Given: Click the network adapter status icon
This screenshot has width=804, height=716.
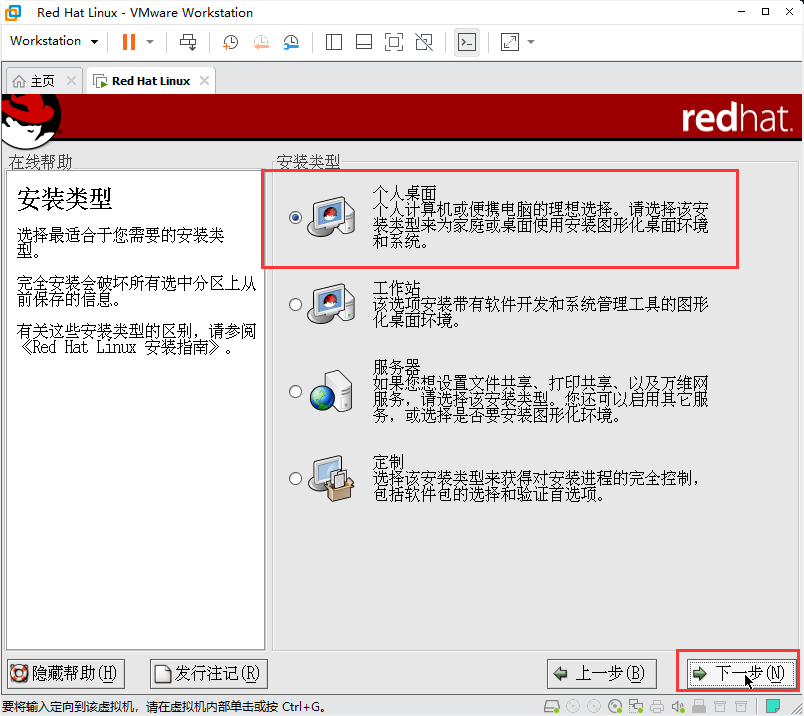Looking at the screenshot, I should click(x=636, y=707).
